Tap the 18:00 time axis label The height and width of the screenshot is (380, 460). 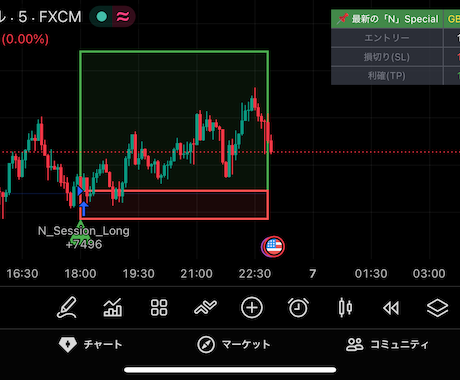click(80, 274)
